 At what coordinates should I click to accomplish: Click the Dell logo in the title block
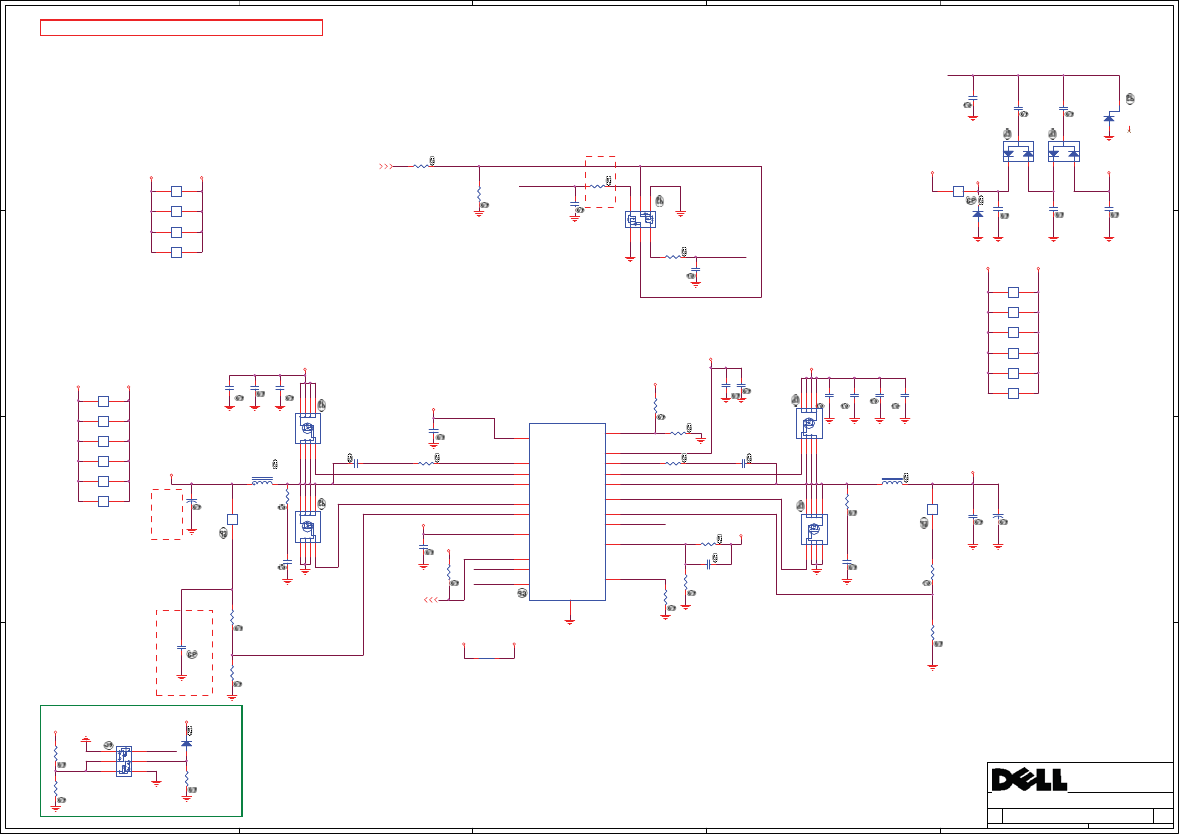1029,780
